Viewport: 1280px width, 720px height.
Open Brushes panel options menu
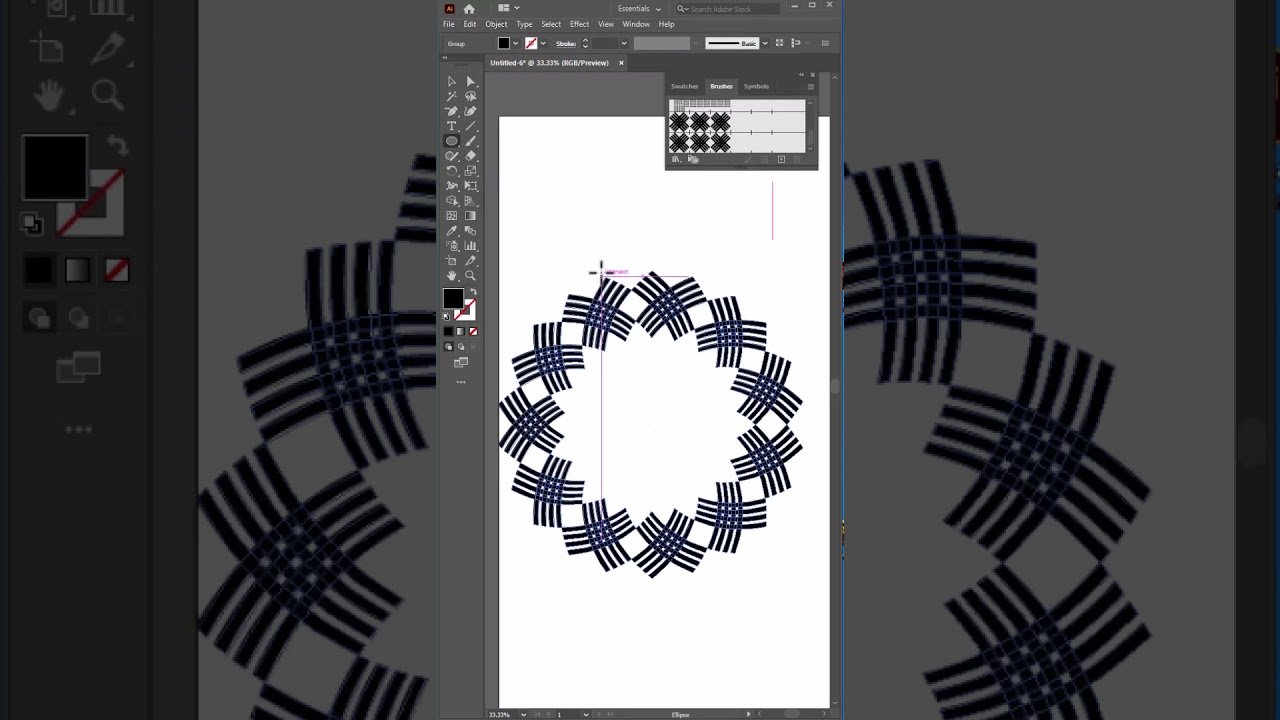click(810, 86)
